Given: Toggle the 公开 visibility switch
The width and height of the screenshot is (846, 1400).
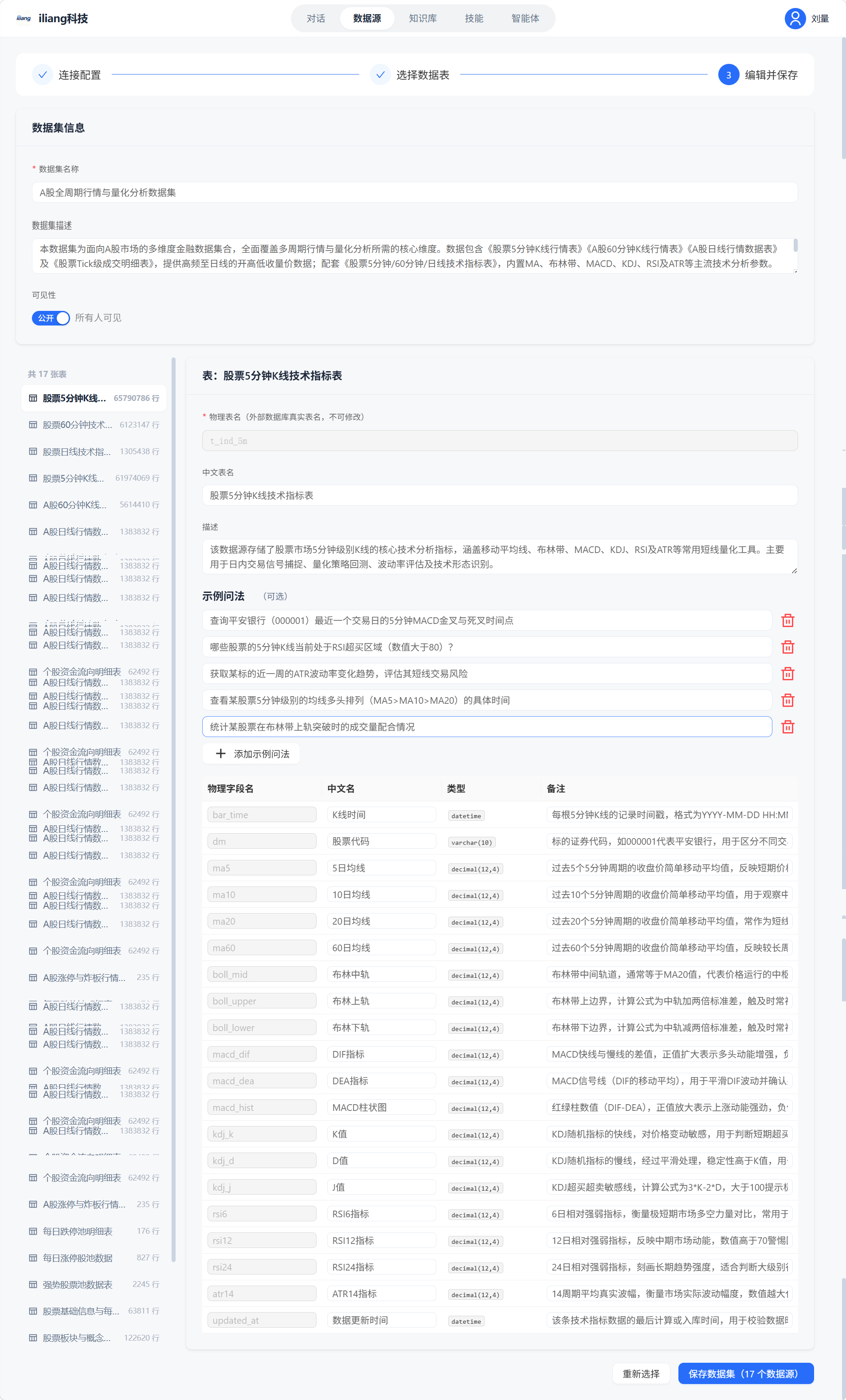Looking at the screenshot, I should click(x=51, y=318).
